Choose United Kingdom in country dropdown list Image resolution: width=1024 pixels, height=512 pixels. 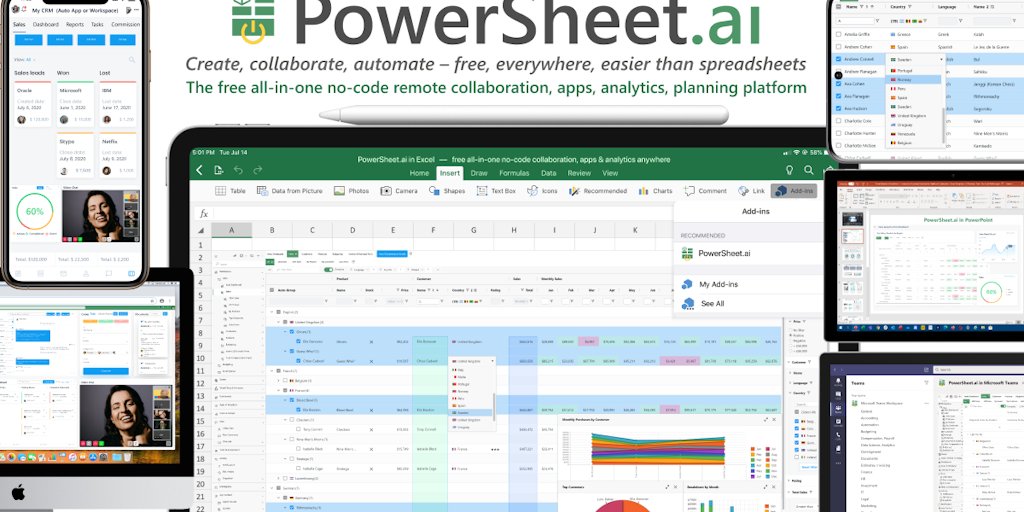pos(913,116)
